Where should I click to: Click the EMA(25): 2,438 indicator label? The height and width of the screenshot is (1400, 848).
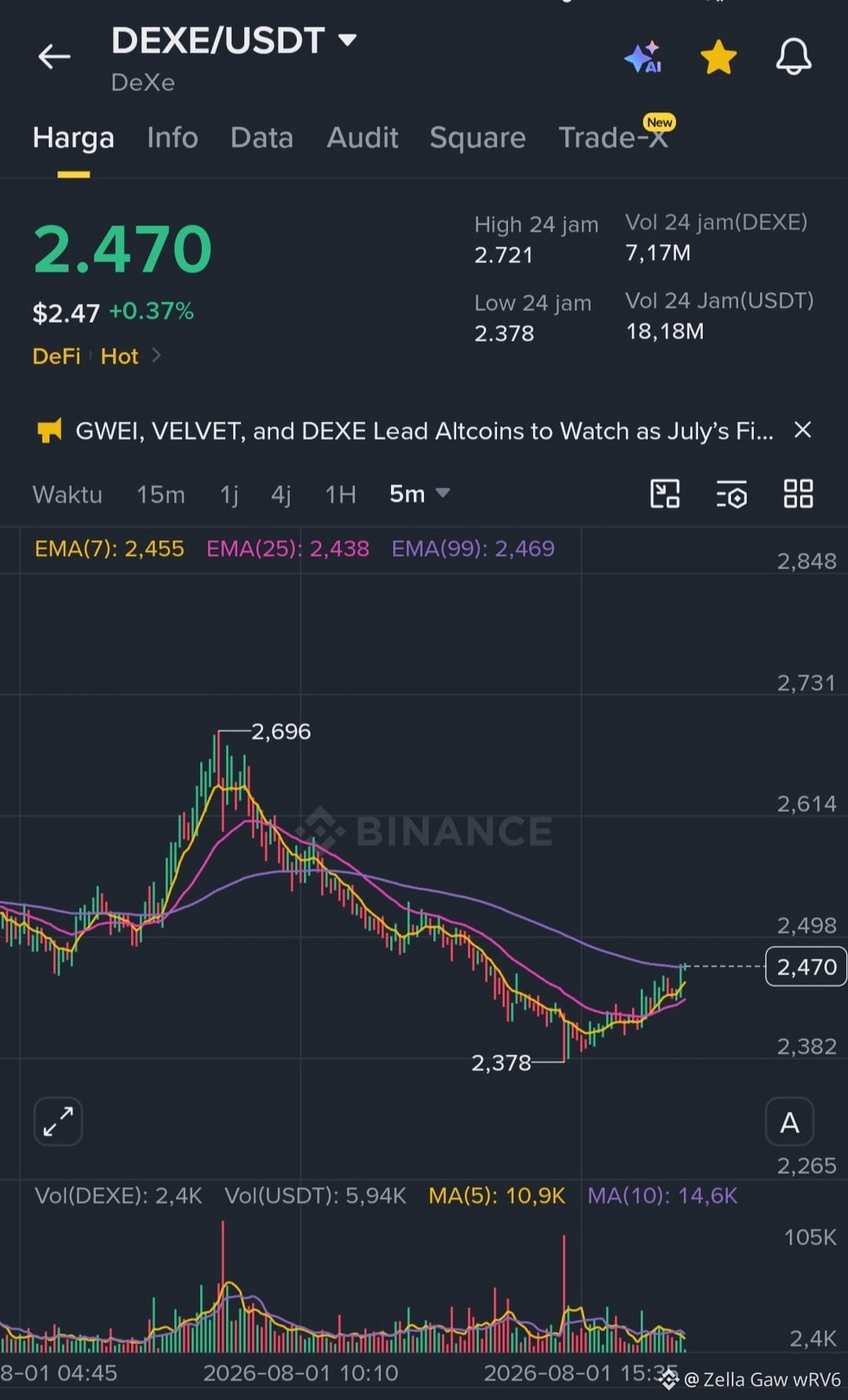click(287, 548)
